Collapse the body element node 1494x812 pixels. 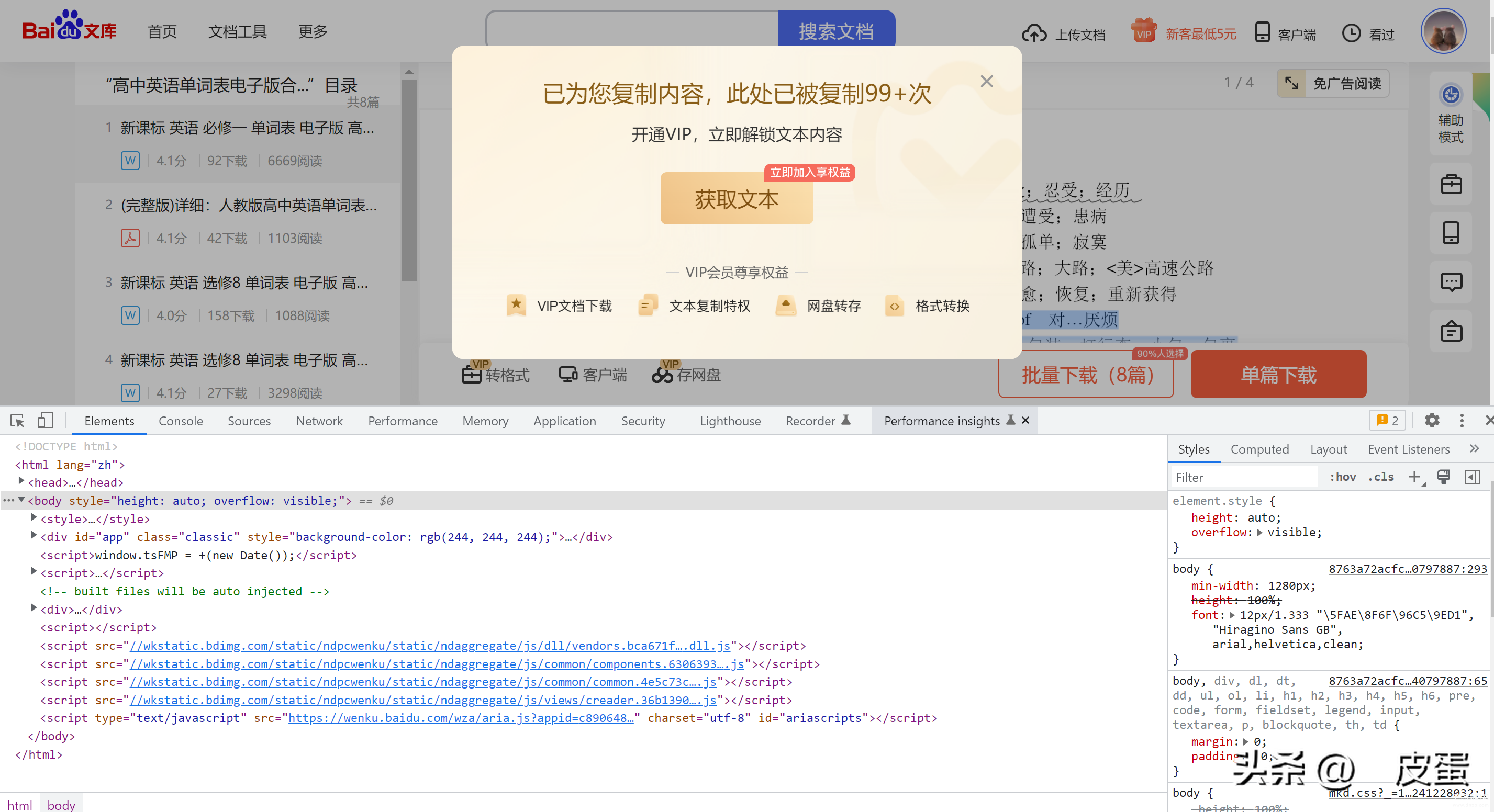coord(21,500)
